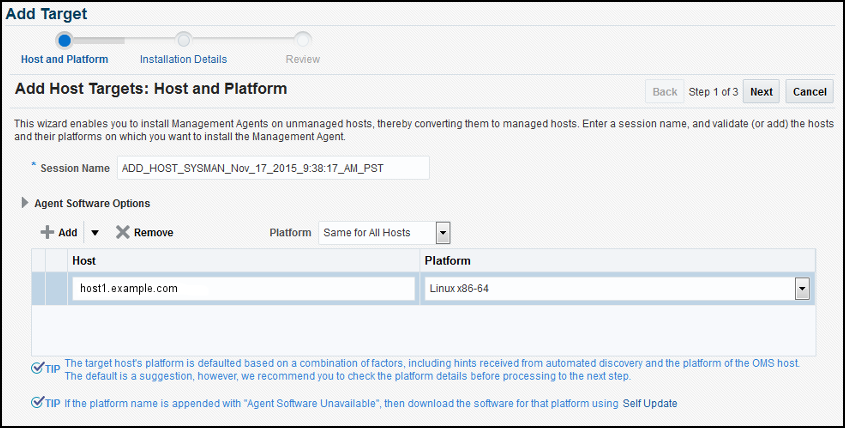
Task: Open the Self Update link
Action: point(650,403)
